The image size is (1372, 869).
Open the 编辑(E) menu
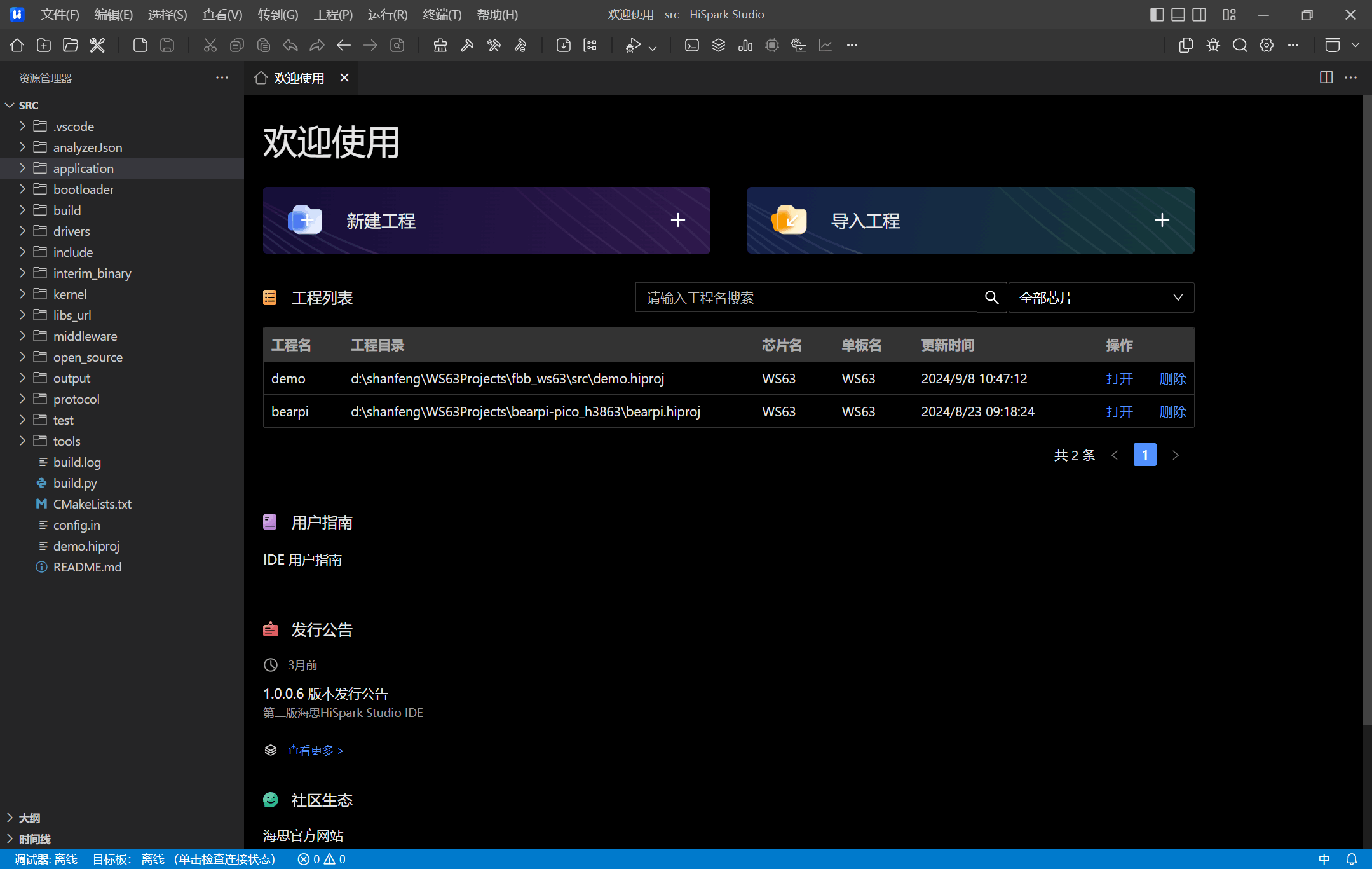(114, 15)
